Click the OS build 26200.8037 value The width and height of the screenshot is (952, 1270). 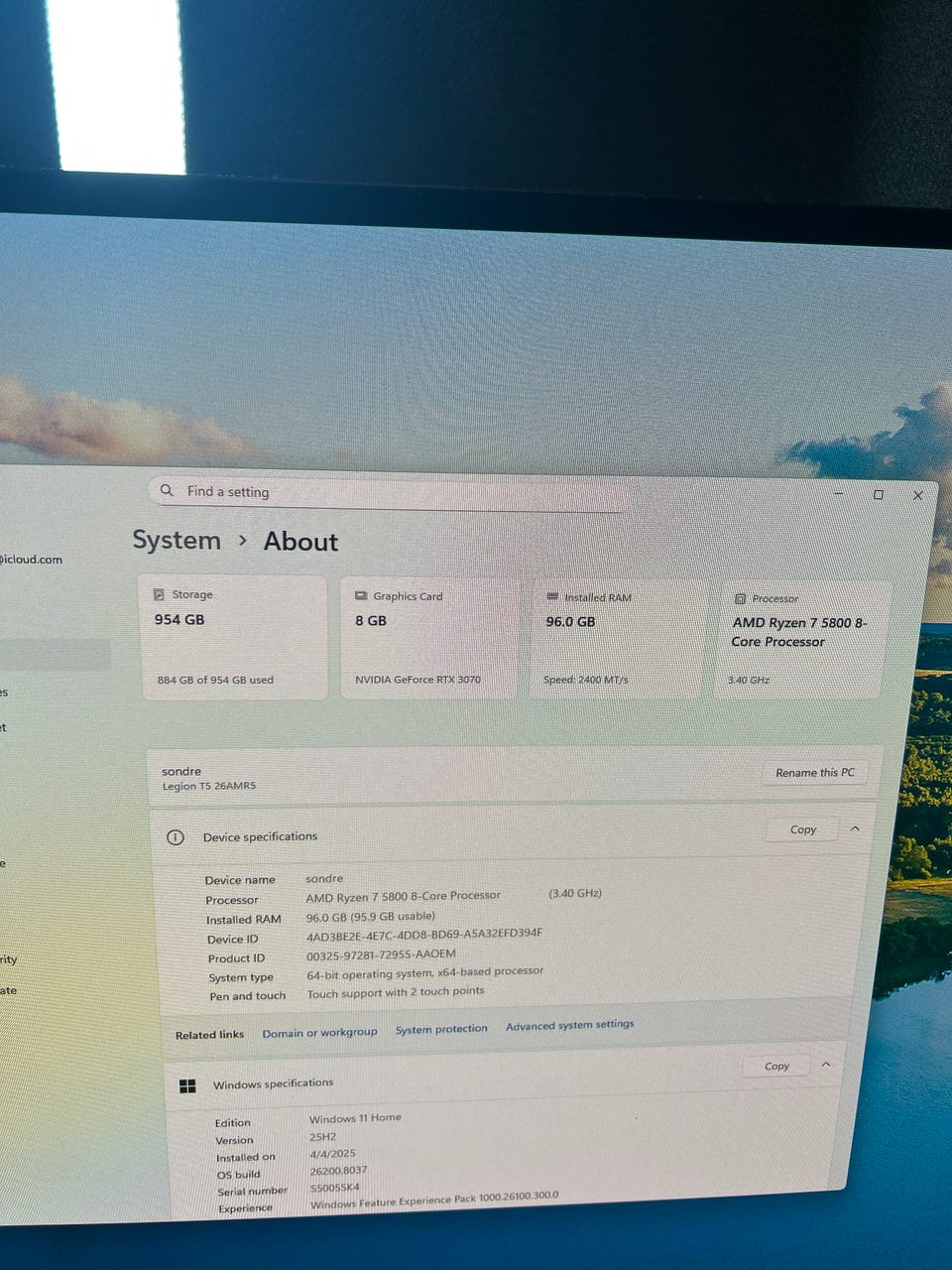point(338,1171)
